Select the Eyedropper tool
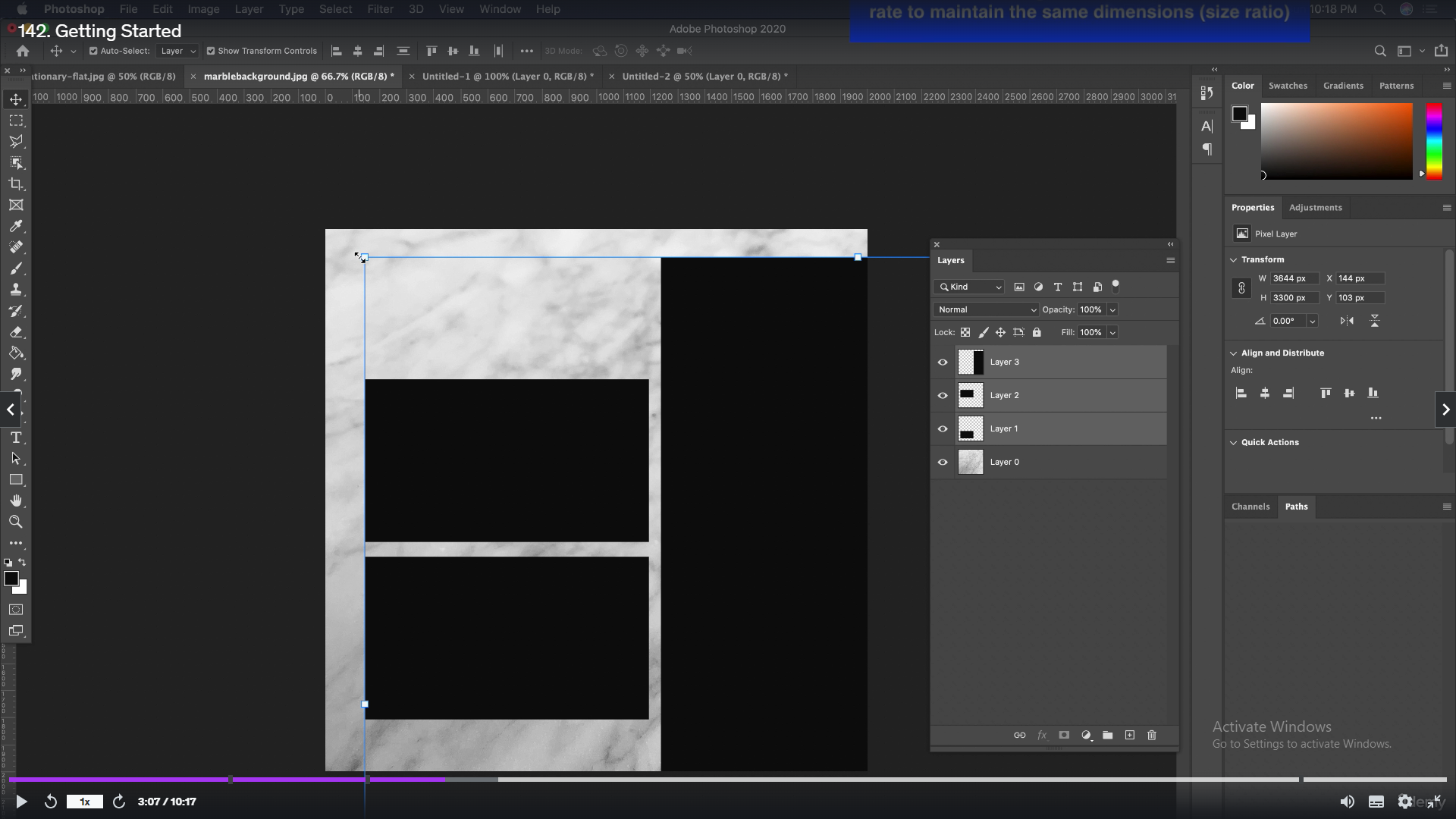This screenshot has height=819, width=1456. click(x=16, y=226)
